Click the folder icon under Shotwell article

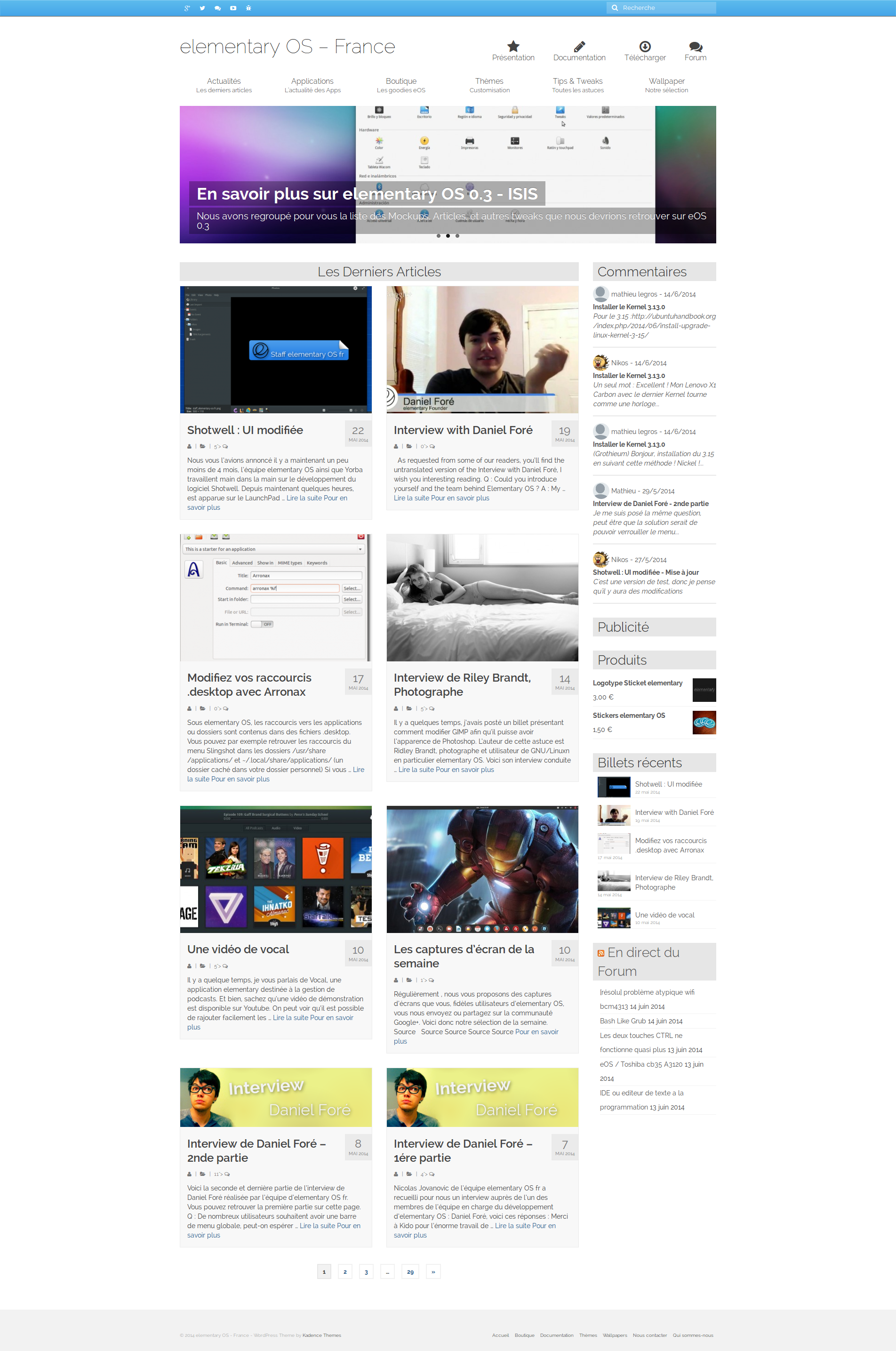coord(203,446)
